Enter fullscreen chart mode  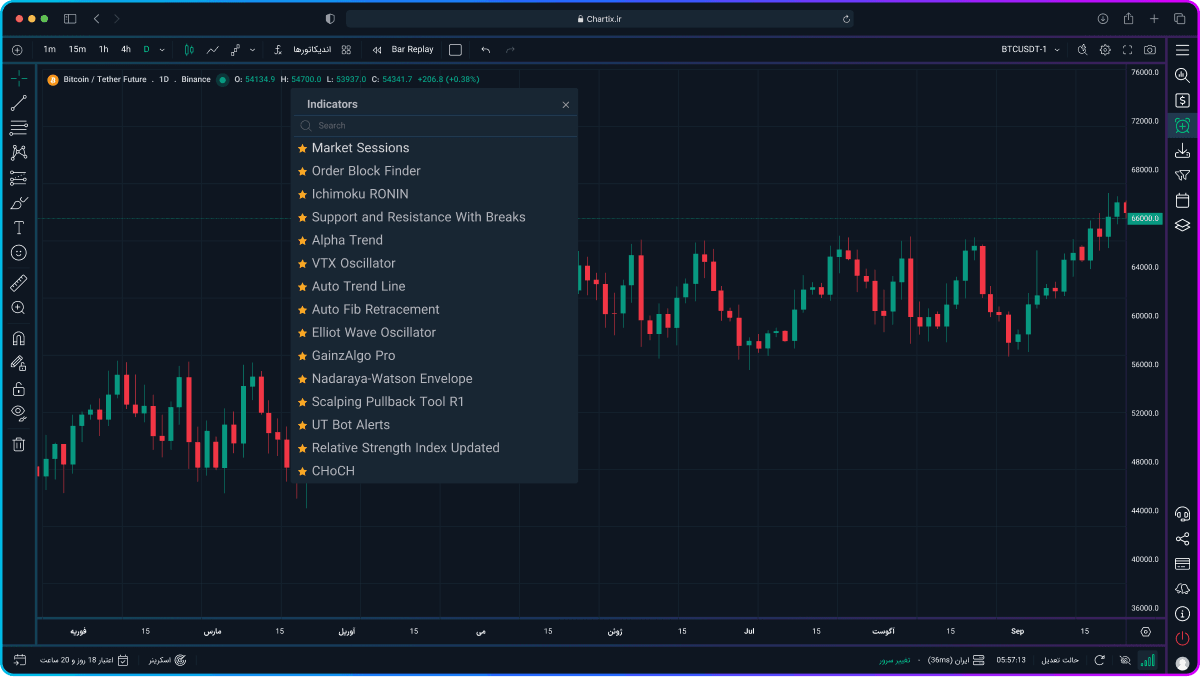click(x=1128, y=49)
